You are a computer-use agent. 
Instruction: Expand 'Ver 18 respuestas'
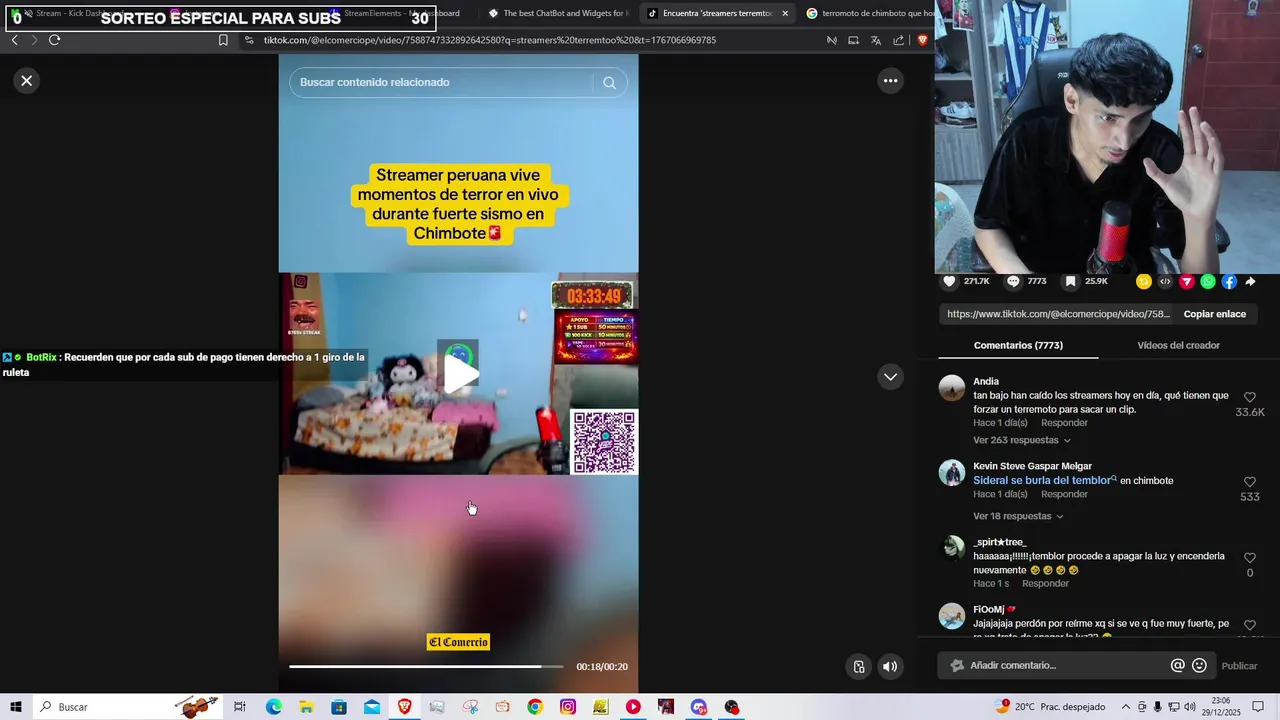tap(1018, 516)
